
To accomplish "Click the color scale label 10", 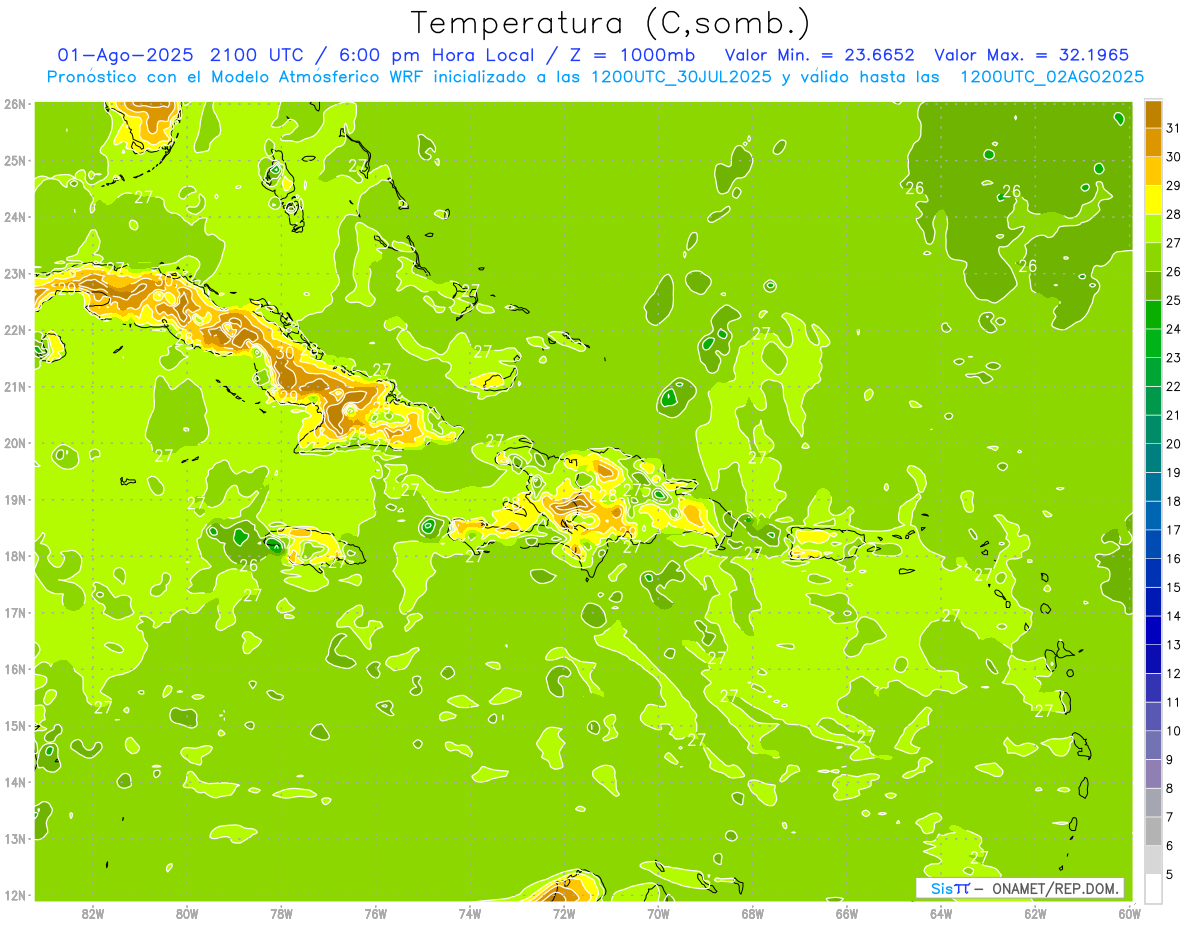I will pyautogui.click(x=1174, y=731).
